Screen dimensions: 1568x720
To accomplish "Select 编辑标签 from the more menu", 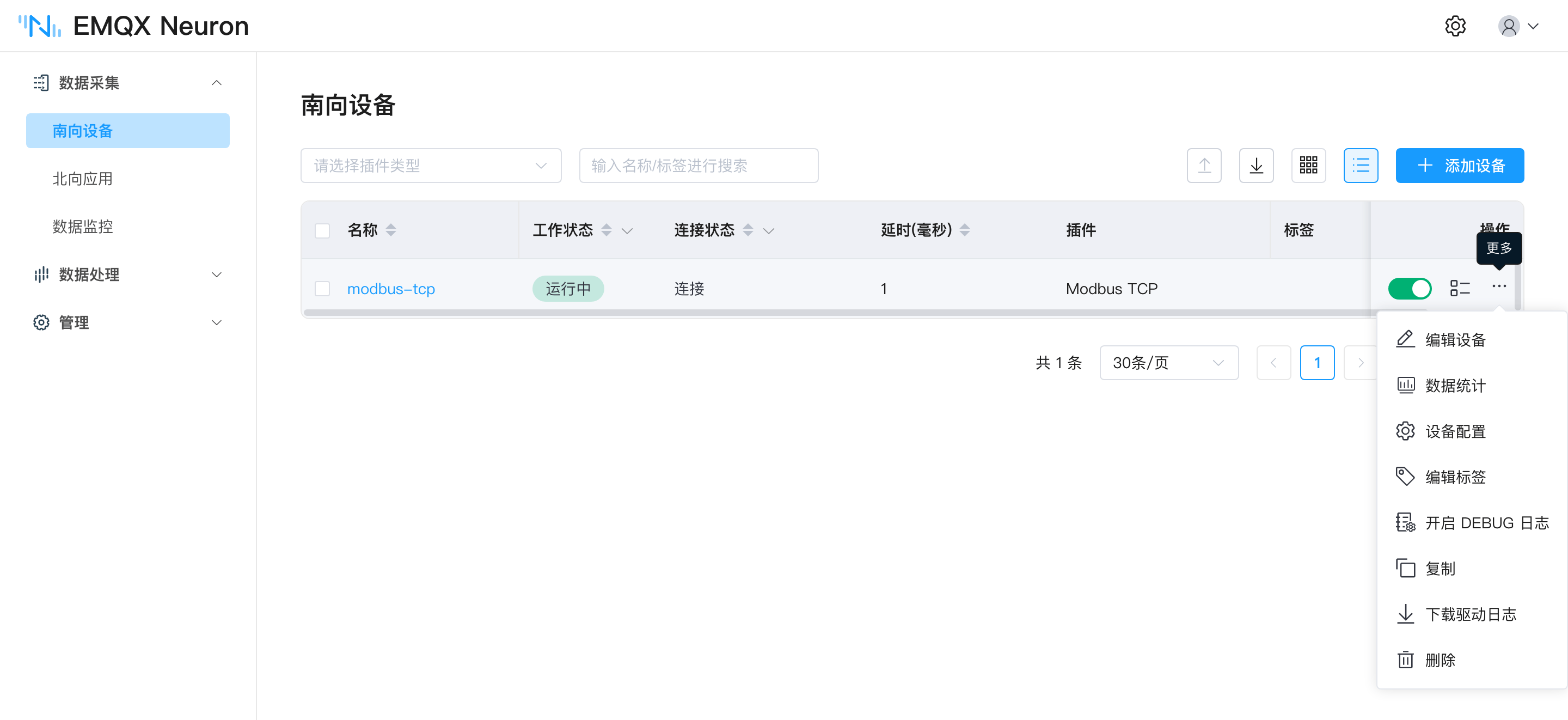I will pos(1472,477).
